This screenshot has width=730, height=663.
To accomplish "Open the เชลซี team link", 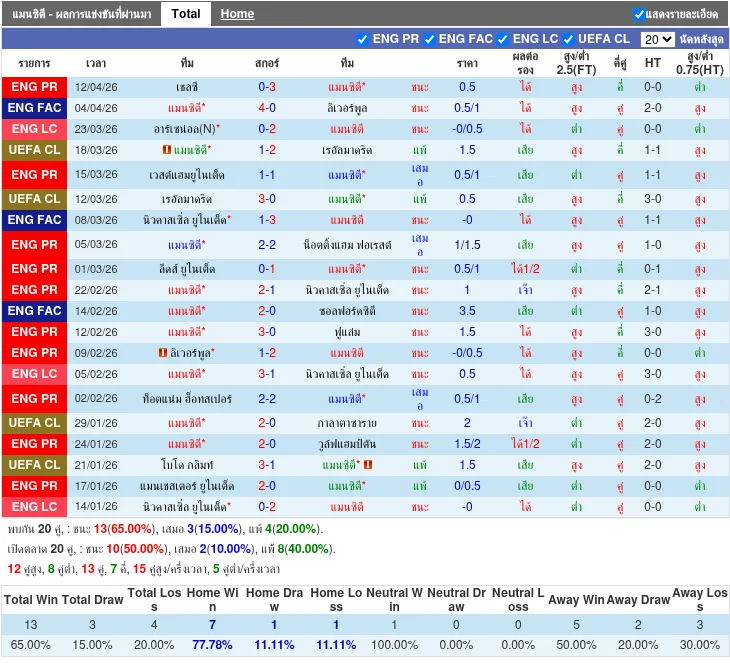I will point(187,87).
